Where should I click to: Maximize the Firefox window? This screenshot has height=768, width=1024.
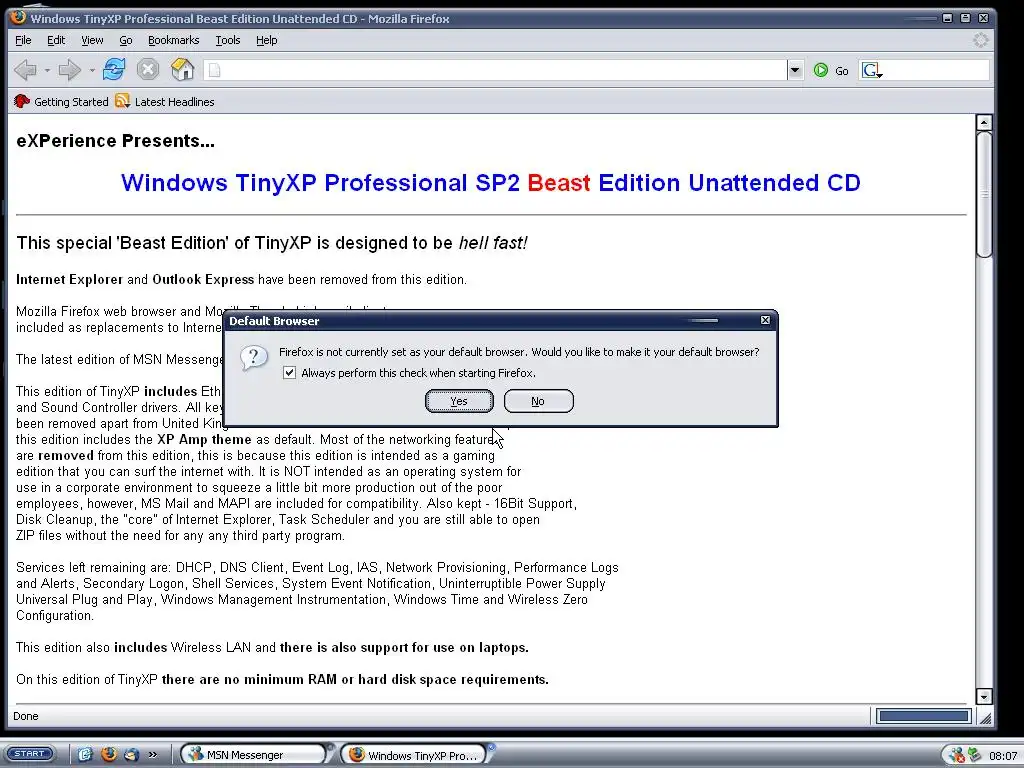click(965, 18)
